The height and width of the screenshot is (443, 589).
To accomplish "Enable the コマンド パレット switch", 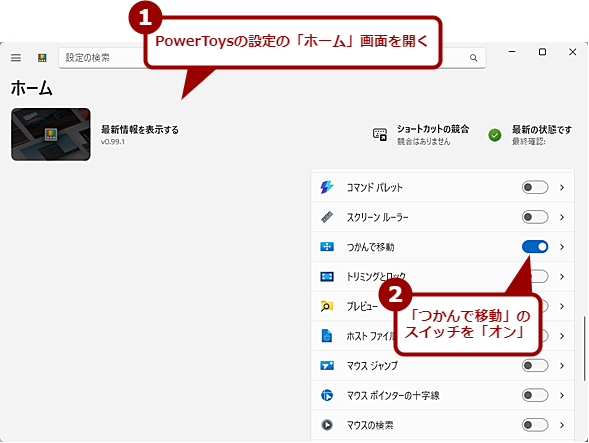I will tap(535, 187).
